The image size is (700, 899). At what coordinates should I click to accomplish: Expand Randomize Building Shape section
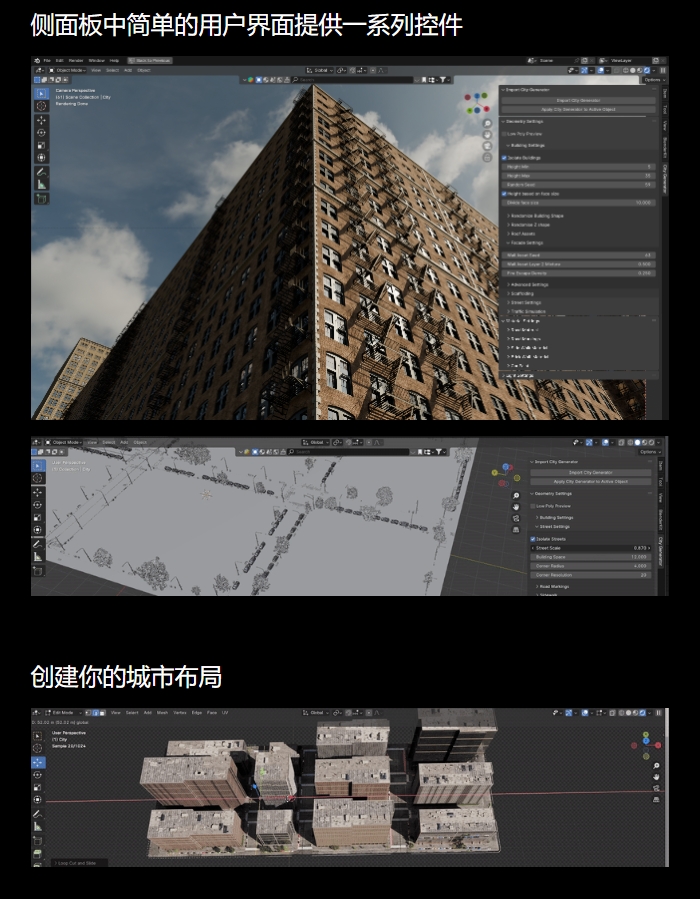[x=535, y=216]
